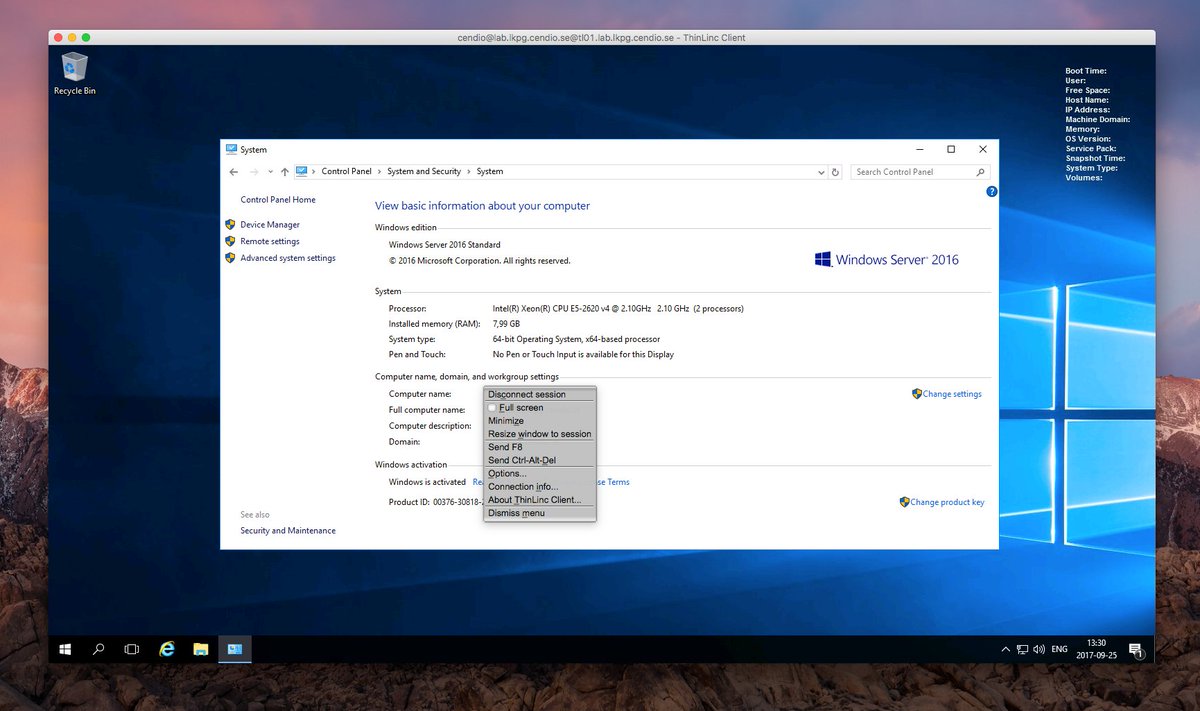
Task: Go up to System and Security
Action: click(x=285, y=172)
